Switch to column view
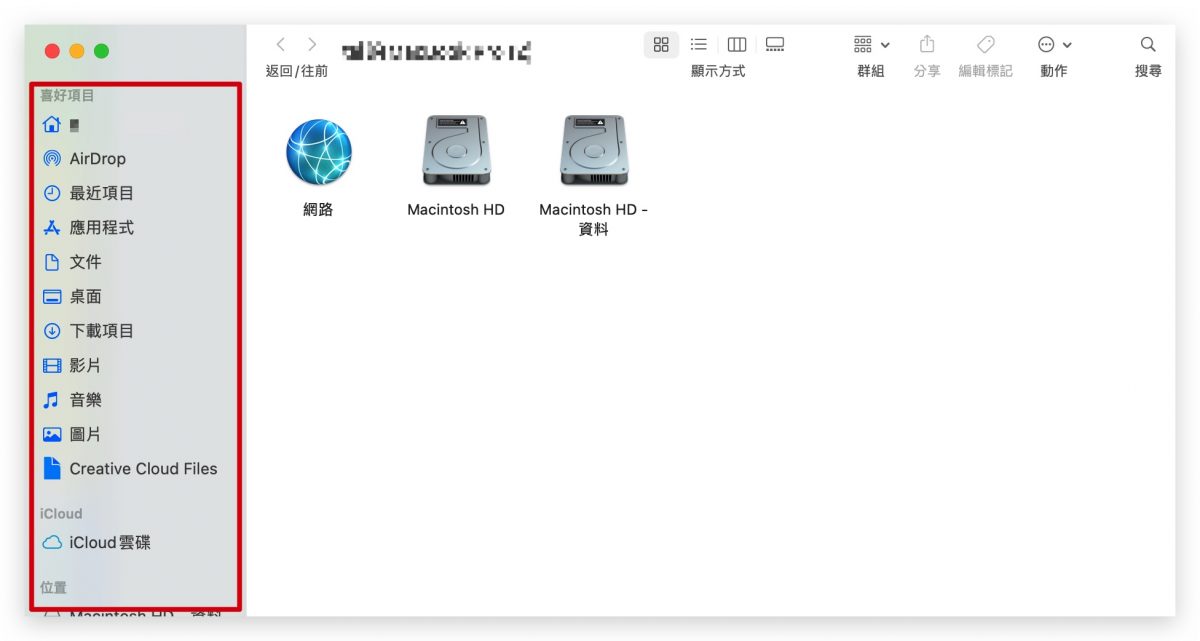The height and width of the screenshot is (641, 1200). click(737, 45)
